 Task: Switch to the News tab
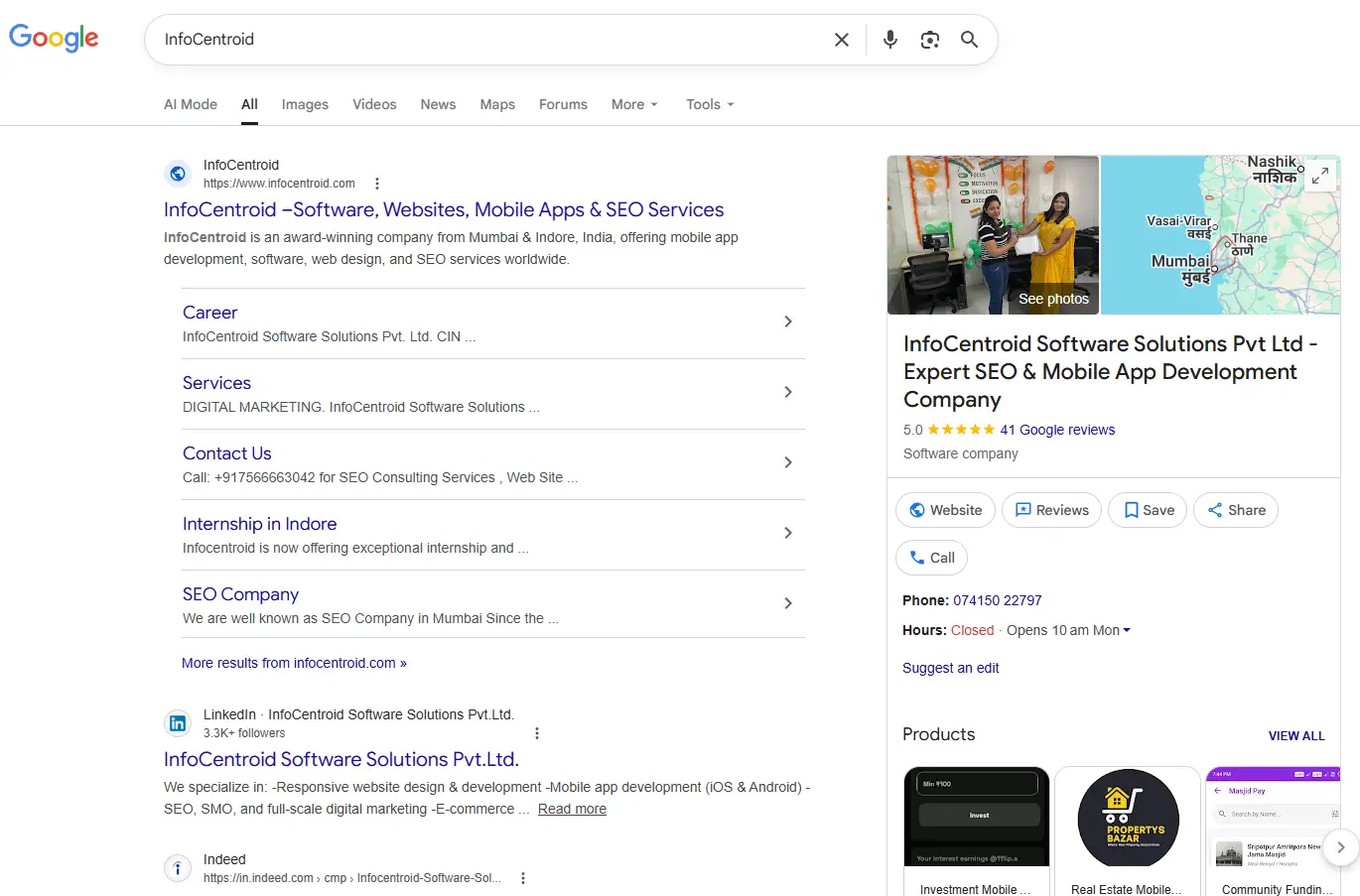tap(438, 104)
